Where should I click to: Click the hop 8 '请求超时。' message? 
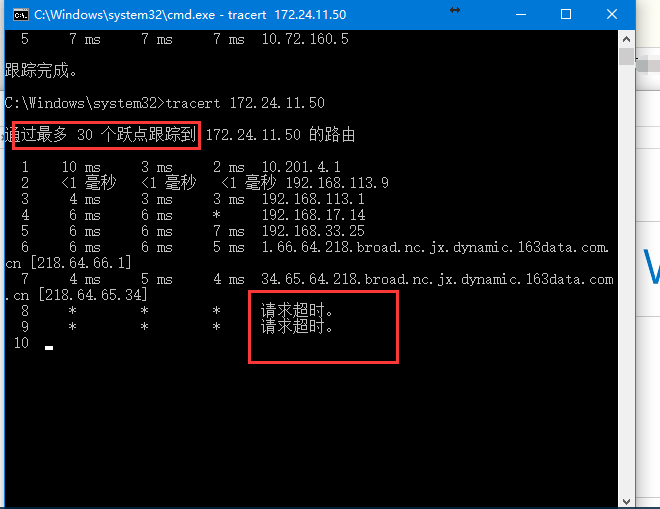297,311
